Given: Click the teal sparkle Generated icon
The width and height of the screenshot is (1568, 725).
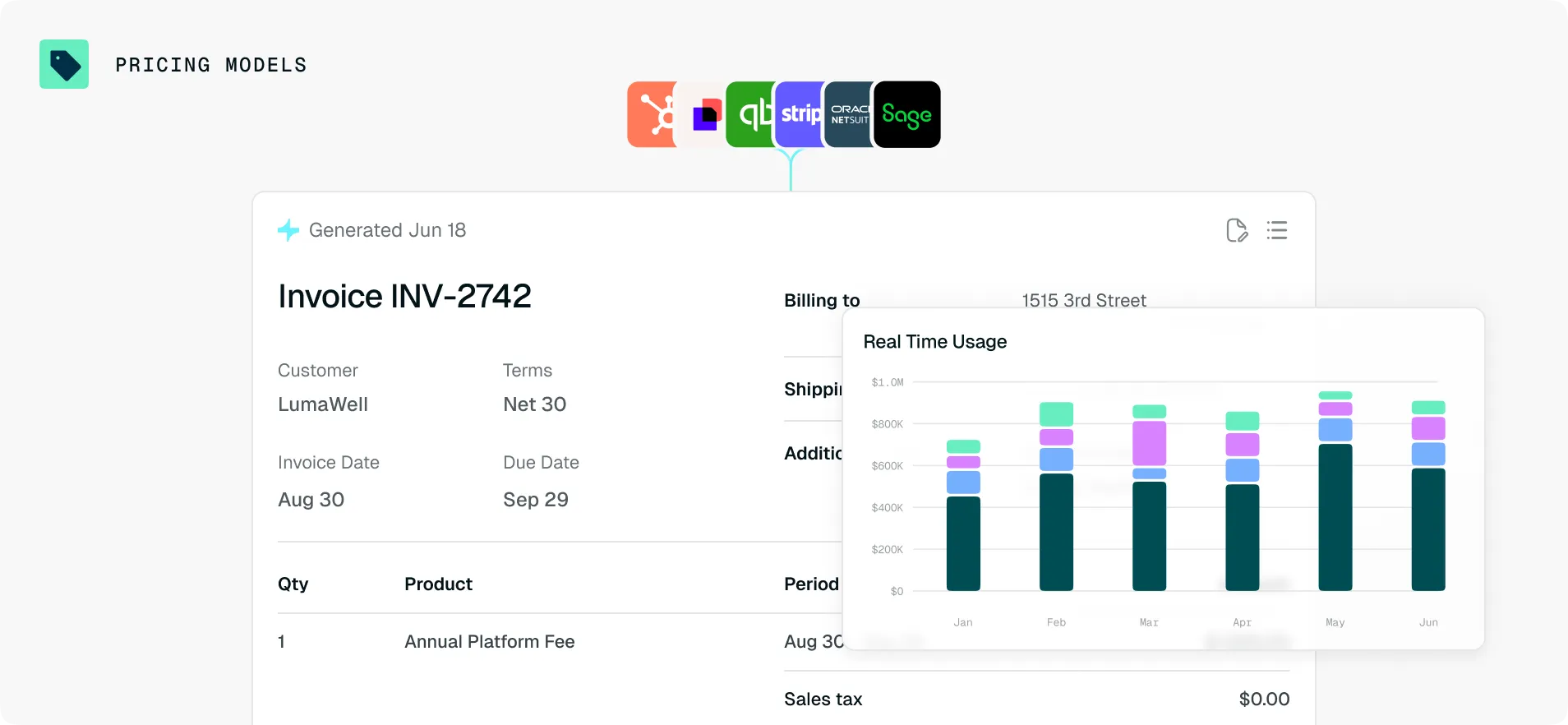Looking at the screenshot, I should click(288, 230).
